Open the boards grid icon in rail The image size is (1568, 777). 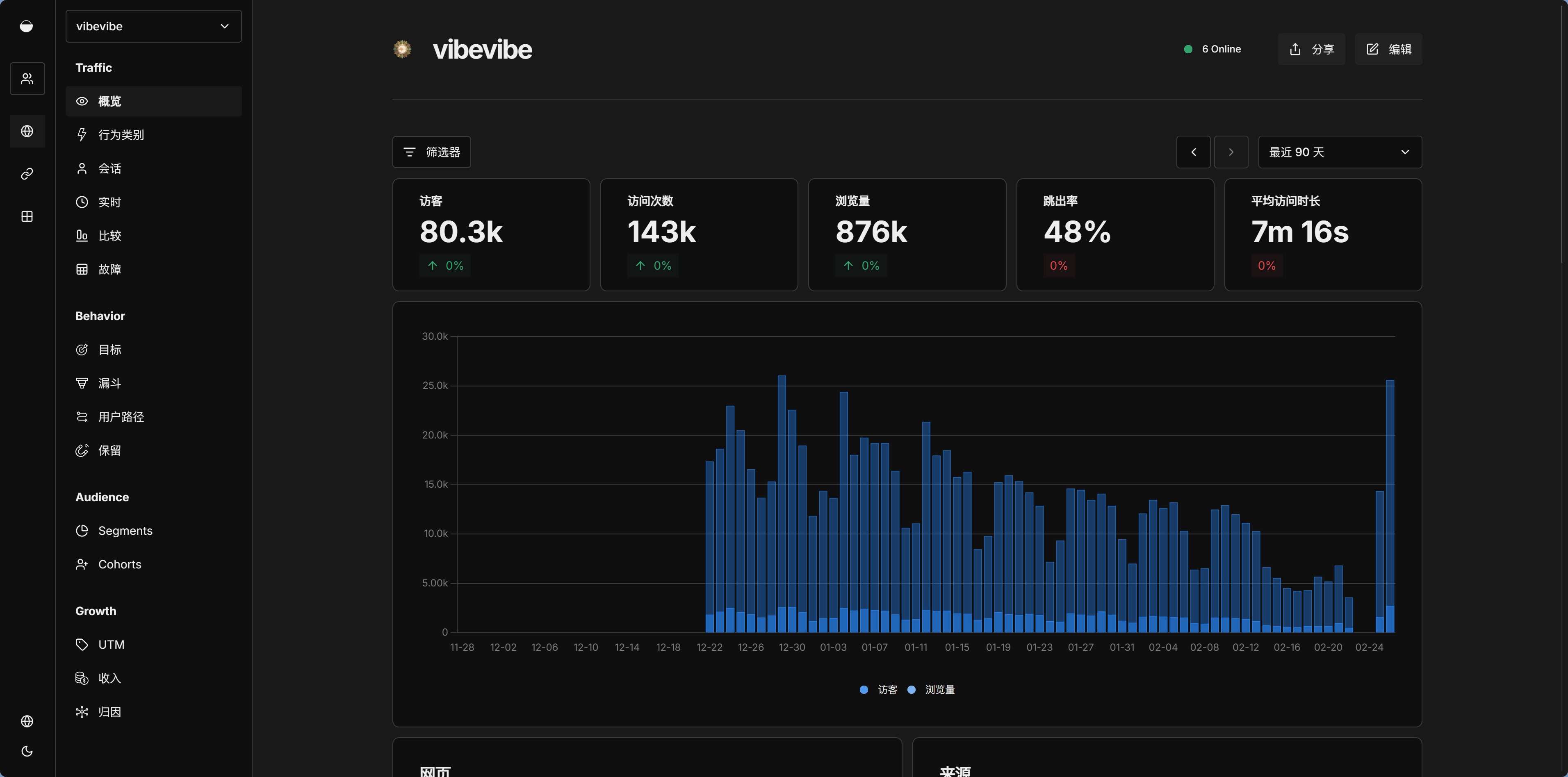point(27,217)
